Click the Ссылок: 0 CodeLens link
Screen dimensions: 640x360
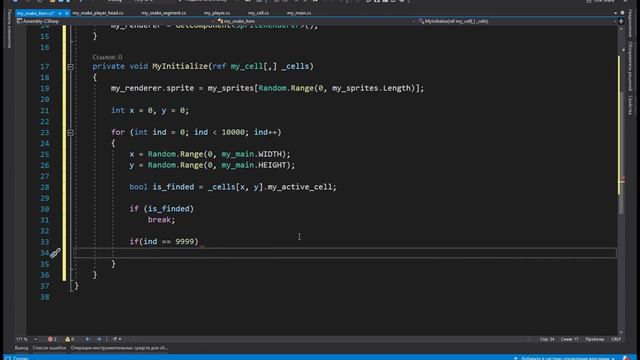[x=107, y=57]
